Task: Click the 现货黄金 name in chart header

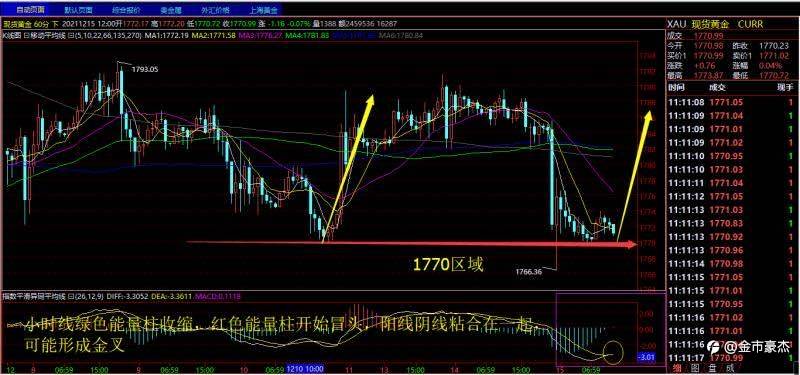Action: point(18,23)
